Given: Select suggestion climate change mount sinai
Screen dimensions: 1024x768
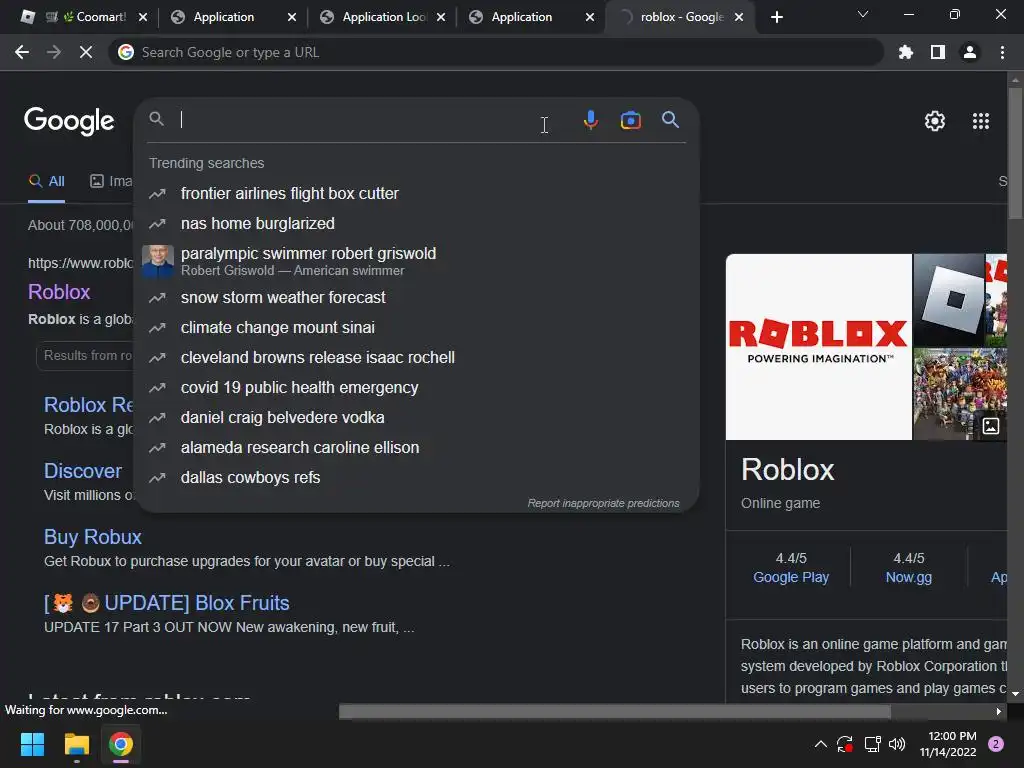Looking at the screenshot, I should pyautogui.click(x=417, y=327).
